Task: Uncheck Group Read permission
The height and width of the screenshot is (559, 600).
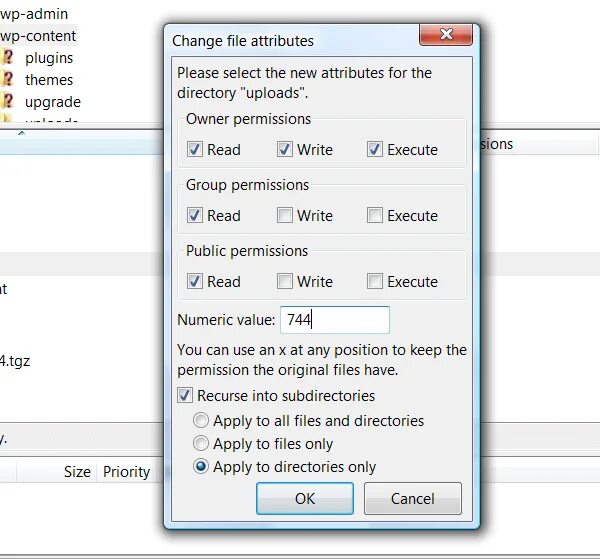Action: tap(194, 215)
